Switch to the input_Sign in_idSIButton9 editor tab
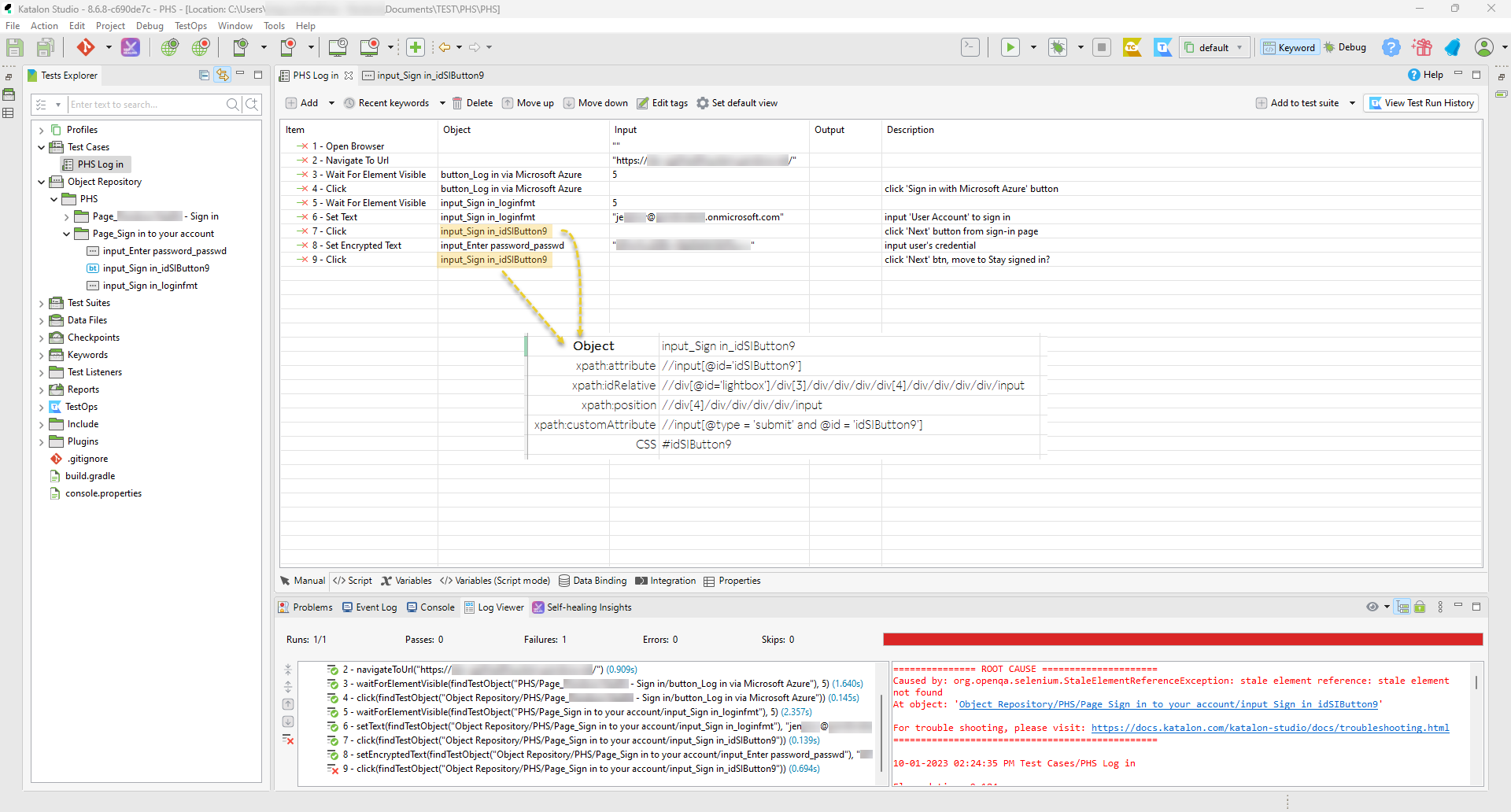The height and width of the screenshot is (812, 1511). pos(423,76)
